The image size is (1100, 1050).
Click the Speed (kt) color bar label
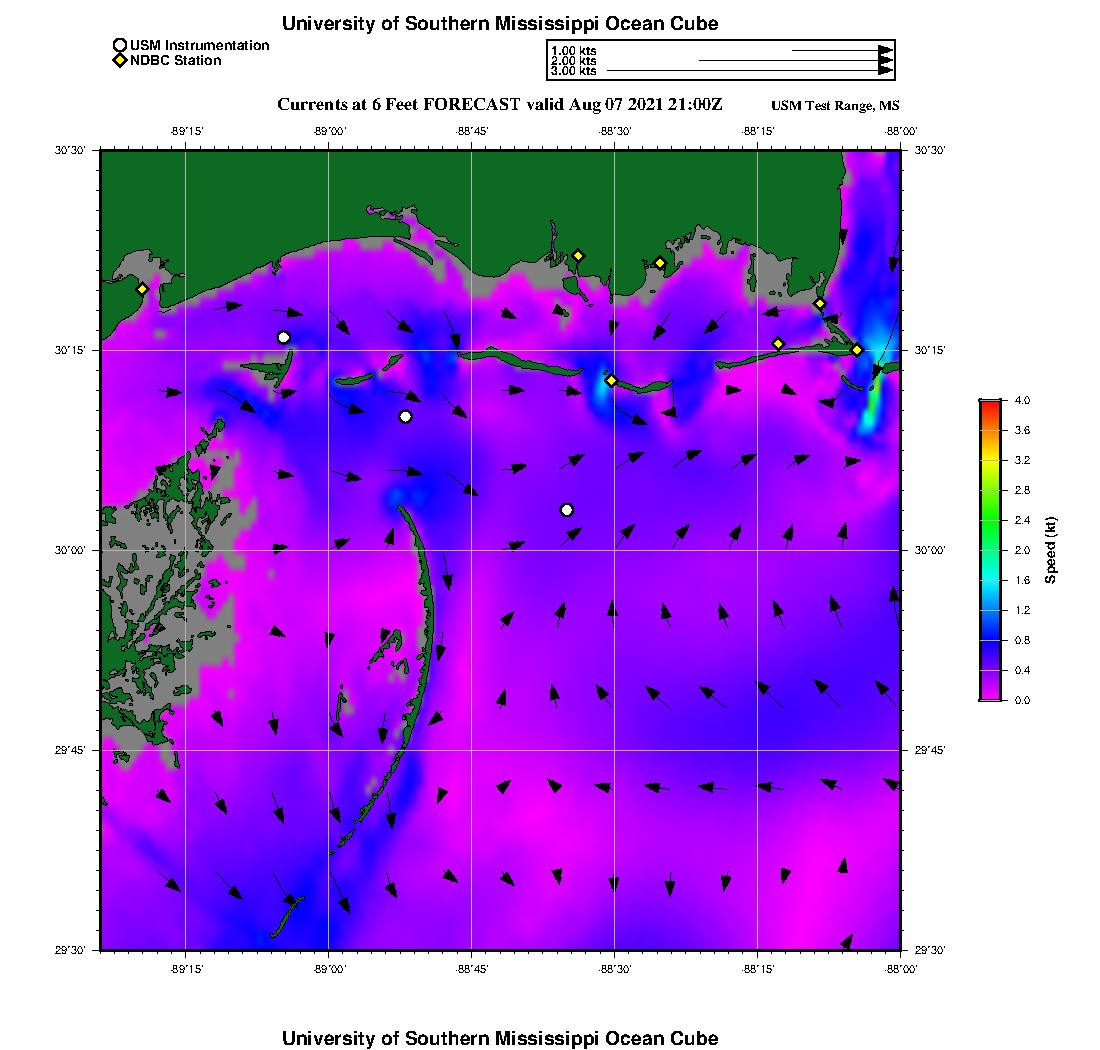click(x=1050, y=550)
